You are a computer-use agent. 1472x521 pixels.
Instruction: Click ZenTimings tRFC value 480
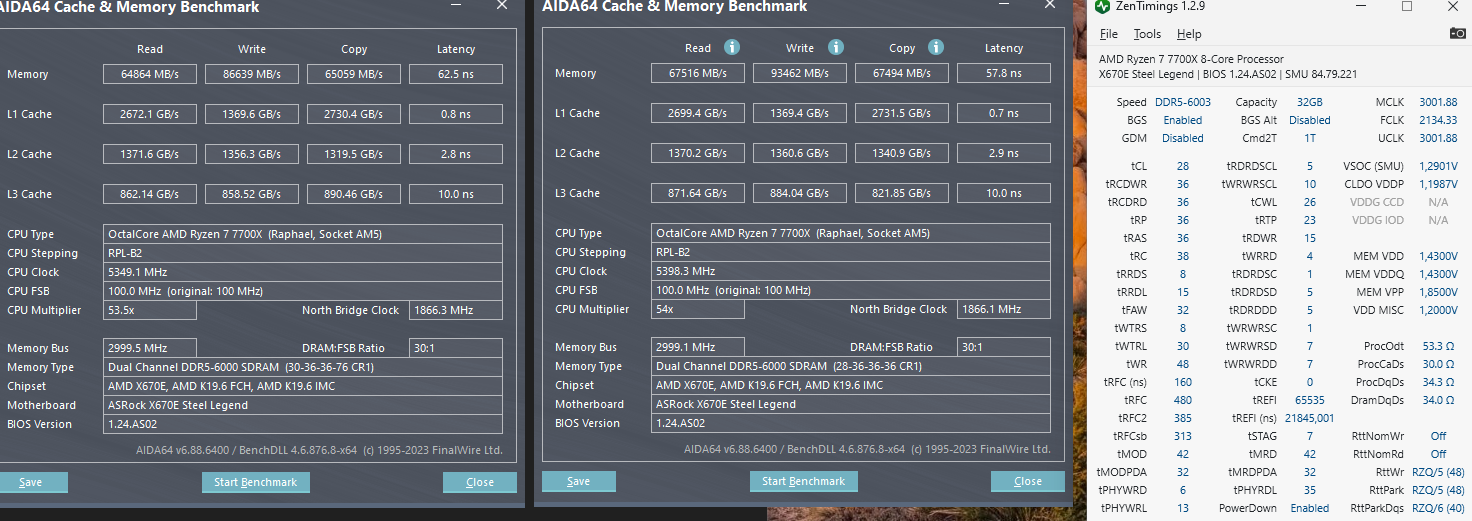(1183, 400)
